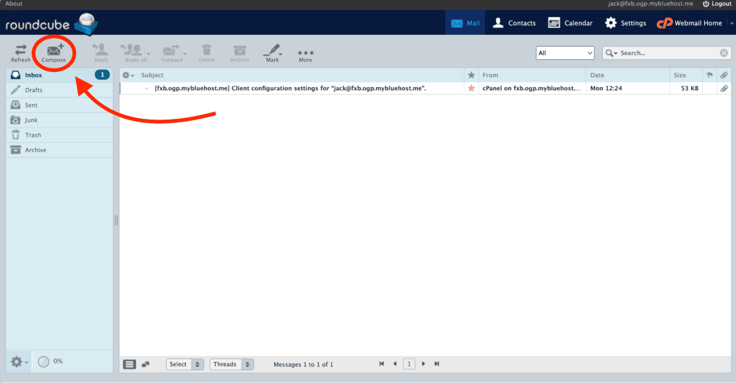The height and width of the screenshot is (383, 736).
Task: Switch to the Calendar tab
Action: coord(570,23)
